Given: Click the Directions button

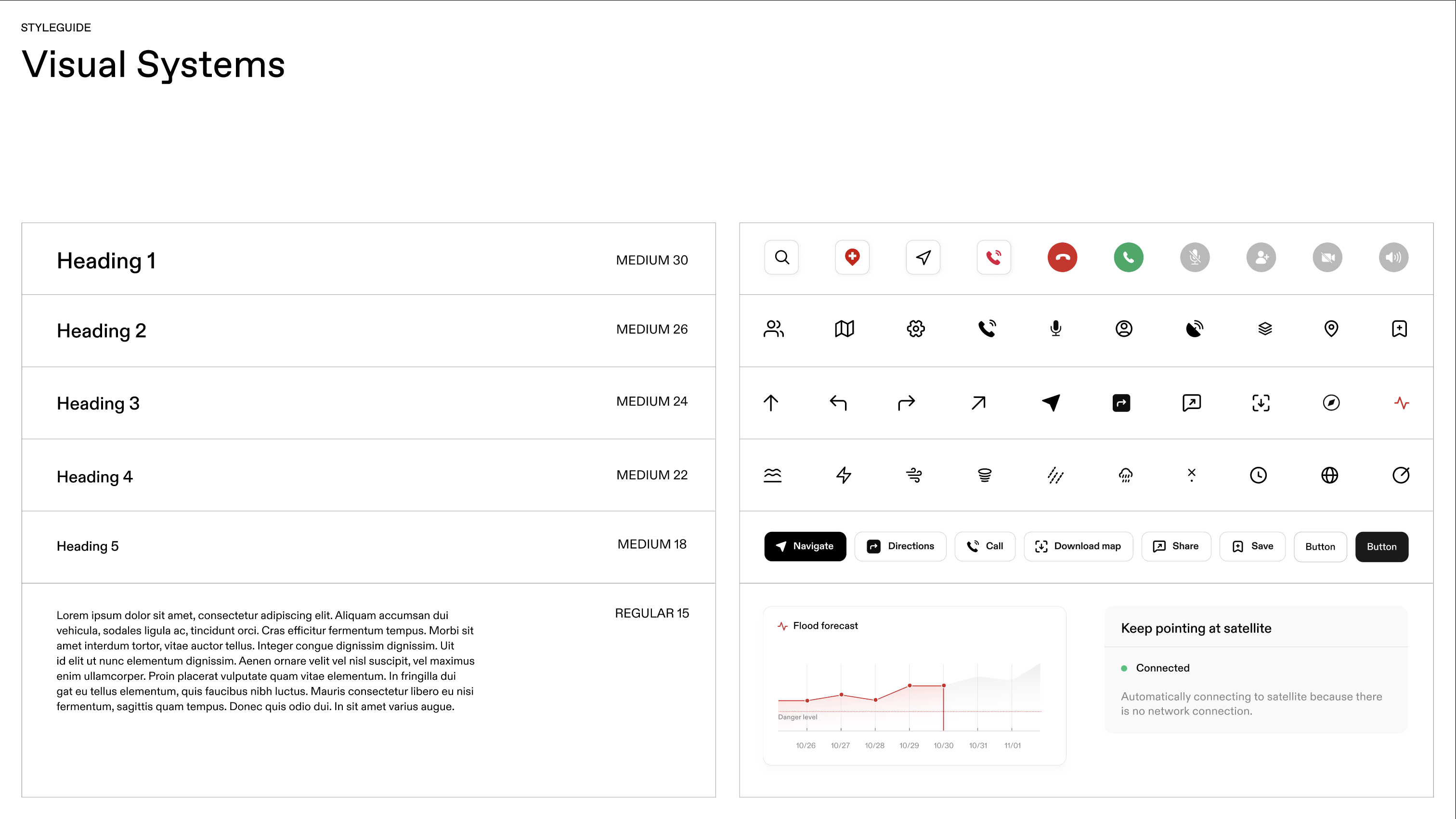Looking at the screenshot, I should pos(900,546).
